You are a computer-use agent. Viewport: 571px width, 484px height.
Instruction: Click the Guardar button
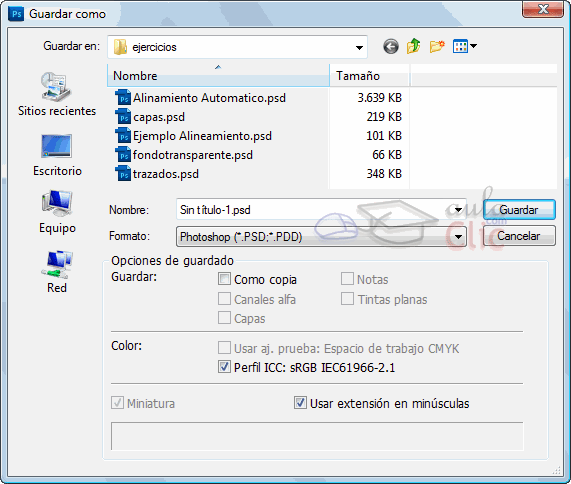[x=519, y=209]
